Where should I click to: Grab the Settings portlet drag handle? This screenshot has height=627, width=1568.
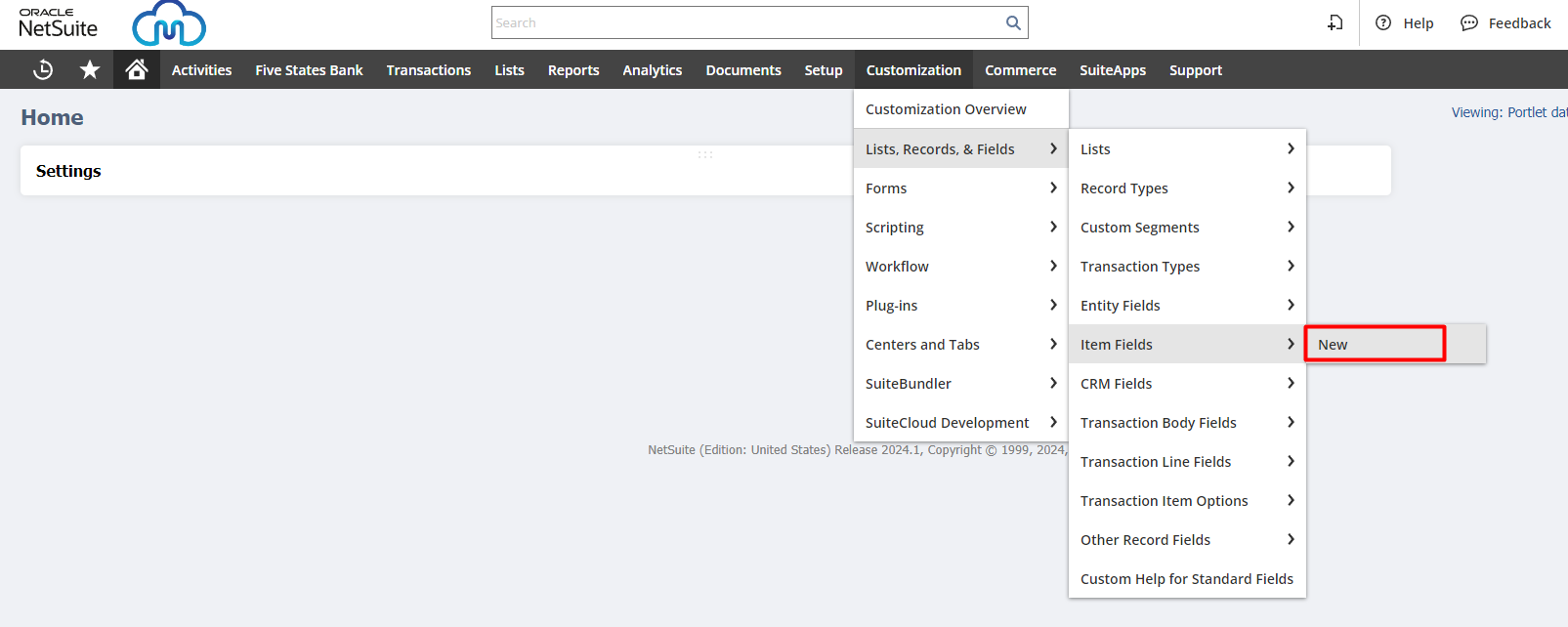pos(705,154)
